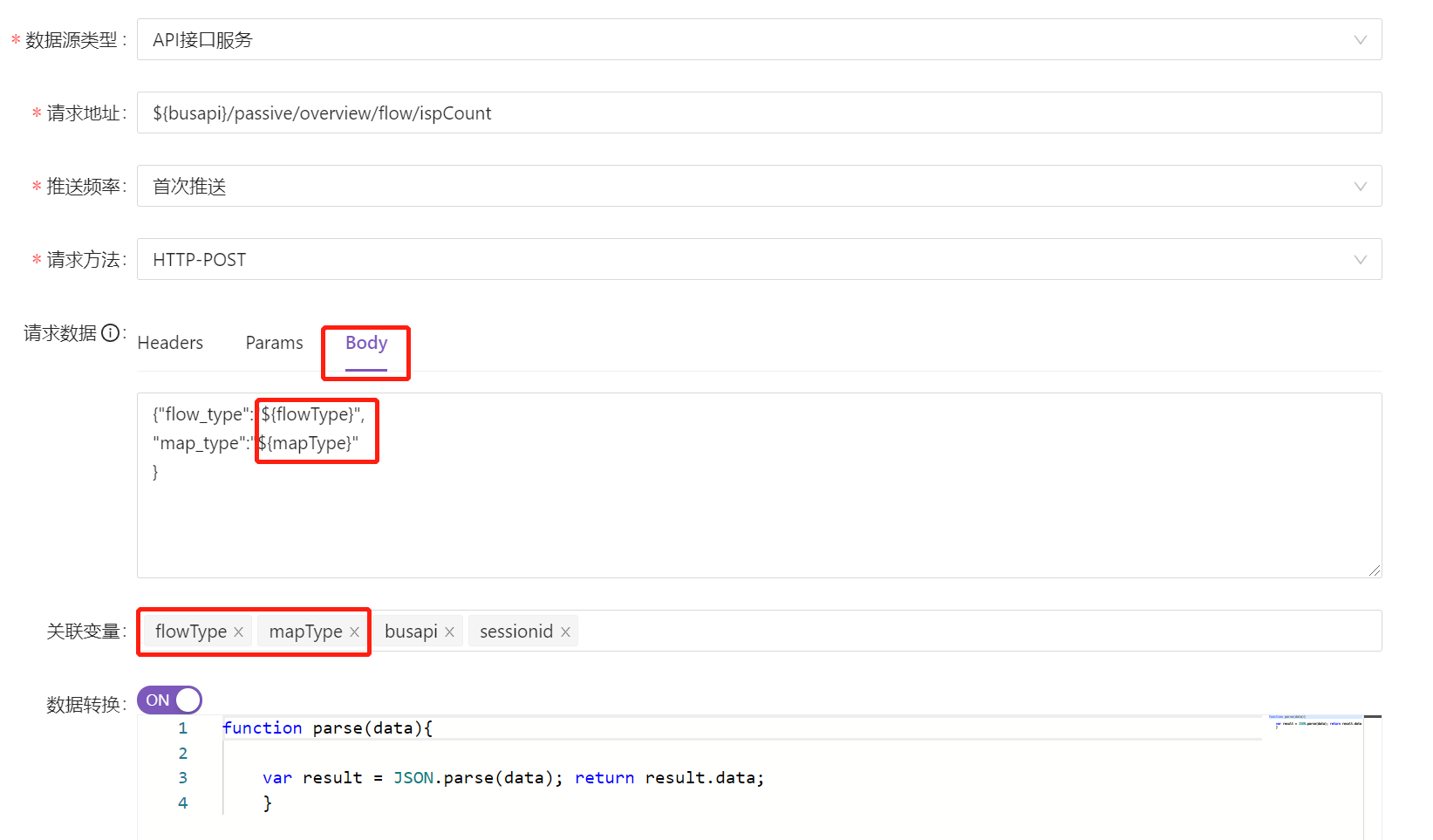Remove the mapType variable tag

pyautogui.click(x=354, y=632)
